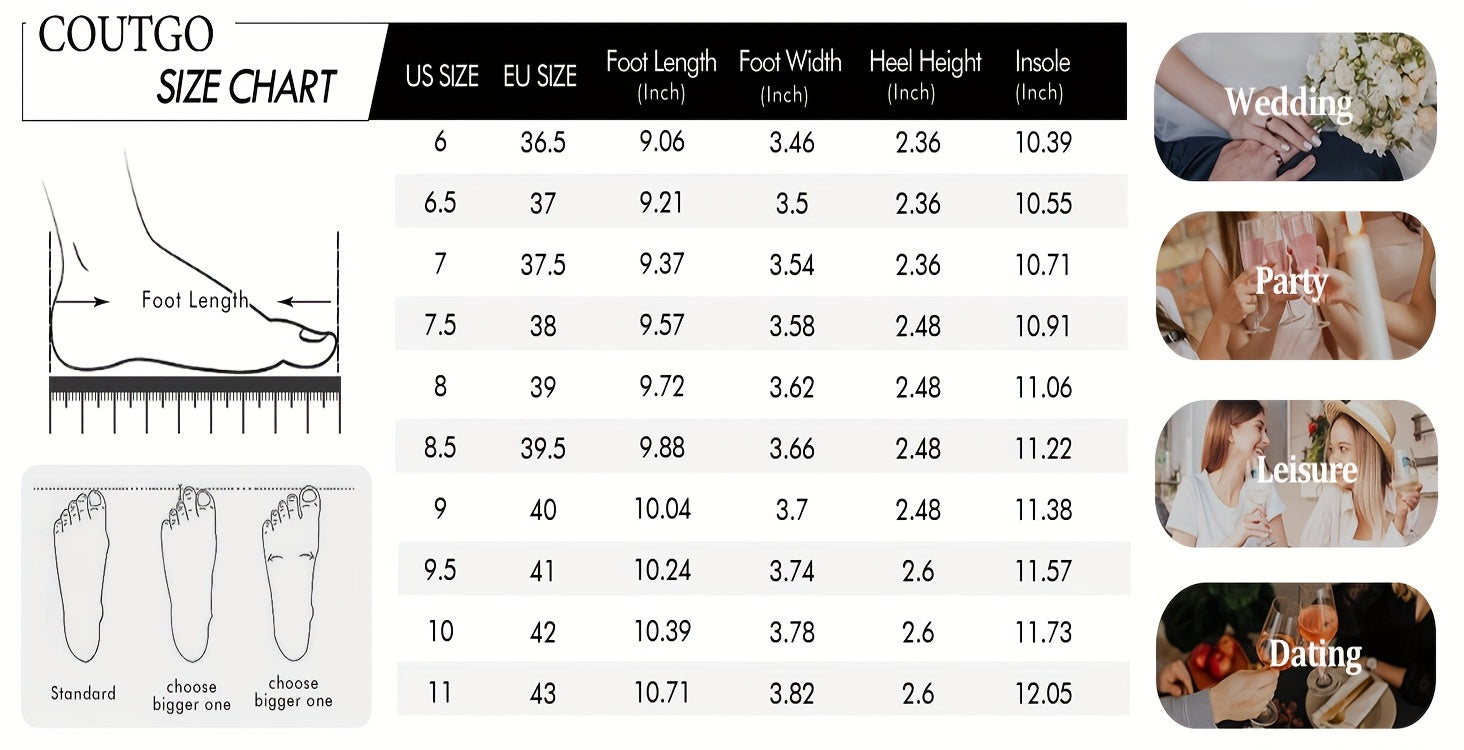1464x750 pixels.
Task: Click the Dating occasion thumbnail
Action: coord(1296,655)
